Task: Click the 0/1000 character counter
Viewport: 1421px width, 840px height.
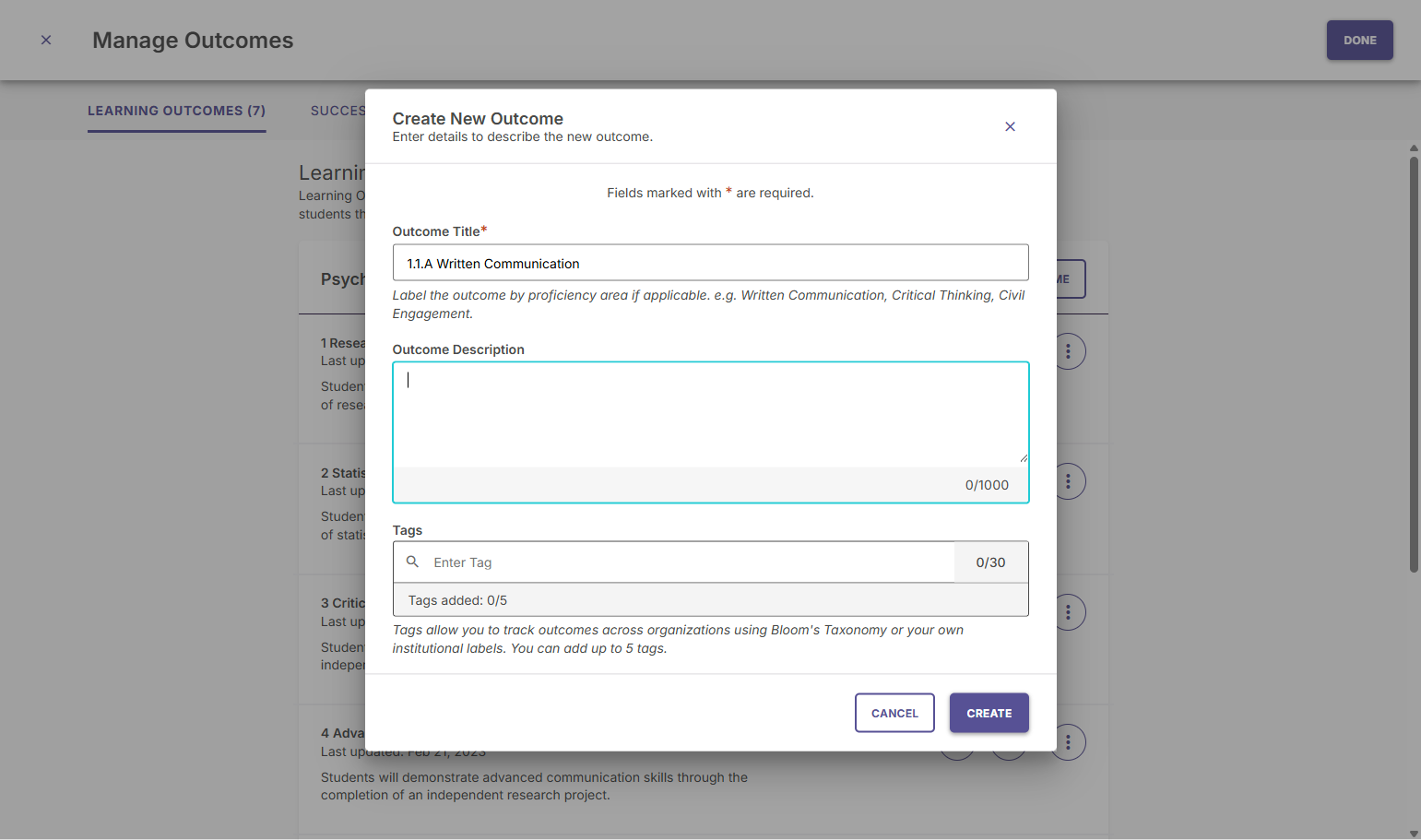Action: (x=987, y=485)
